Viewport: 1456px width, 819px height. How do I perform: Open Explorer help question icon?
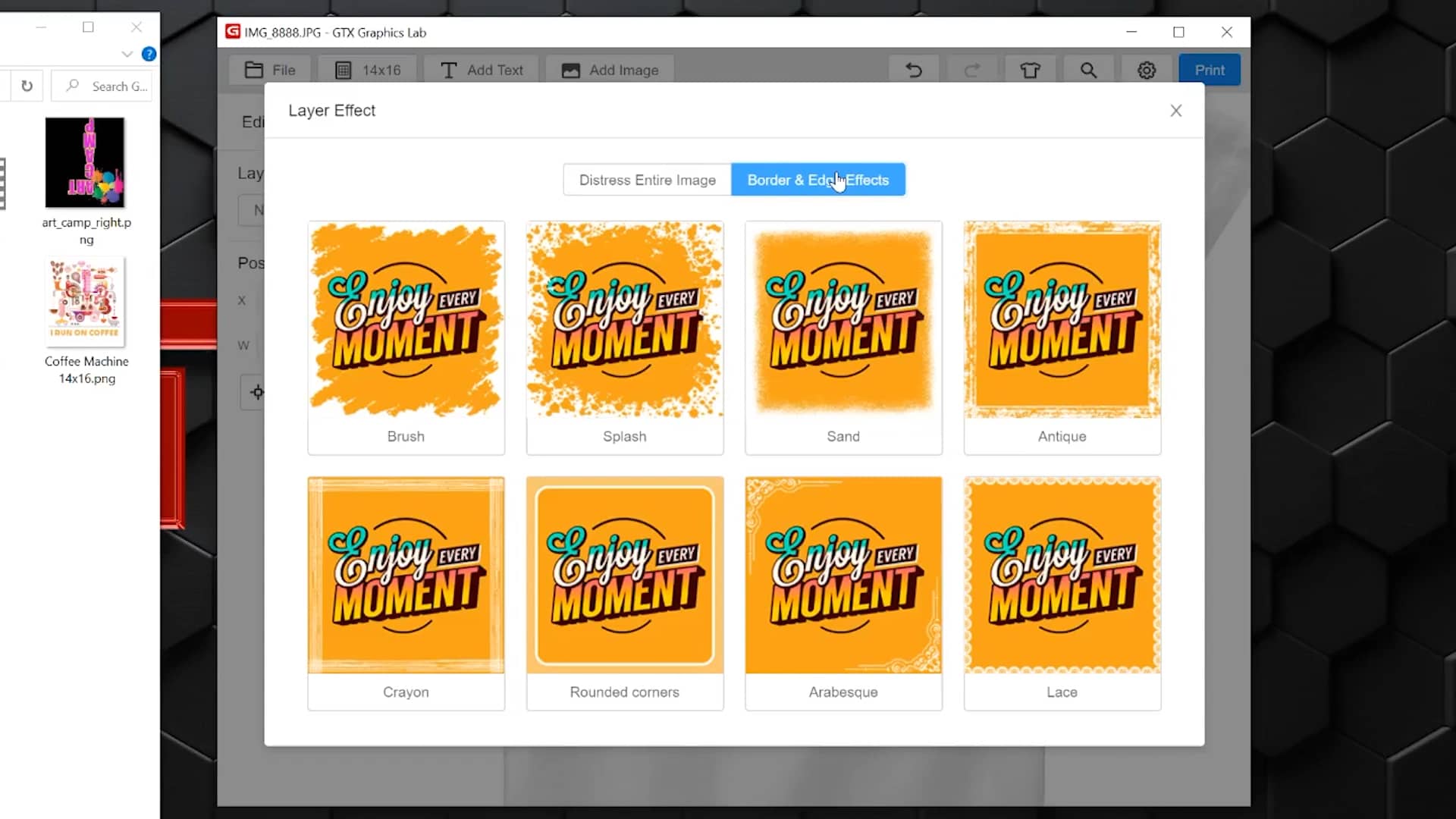149,54
